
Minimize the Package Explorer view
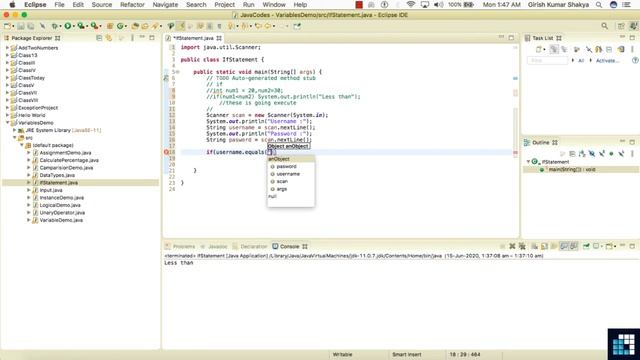click(142, 38)
